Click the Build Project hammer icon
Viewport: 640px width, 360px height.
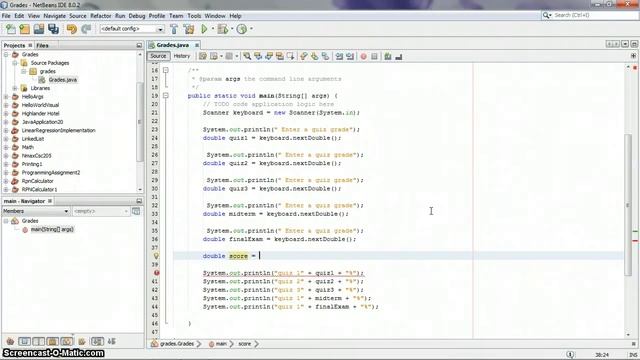tap(174, 29)
